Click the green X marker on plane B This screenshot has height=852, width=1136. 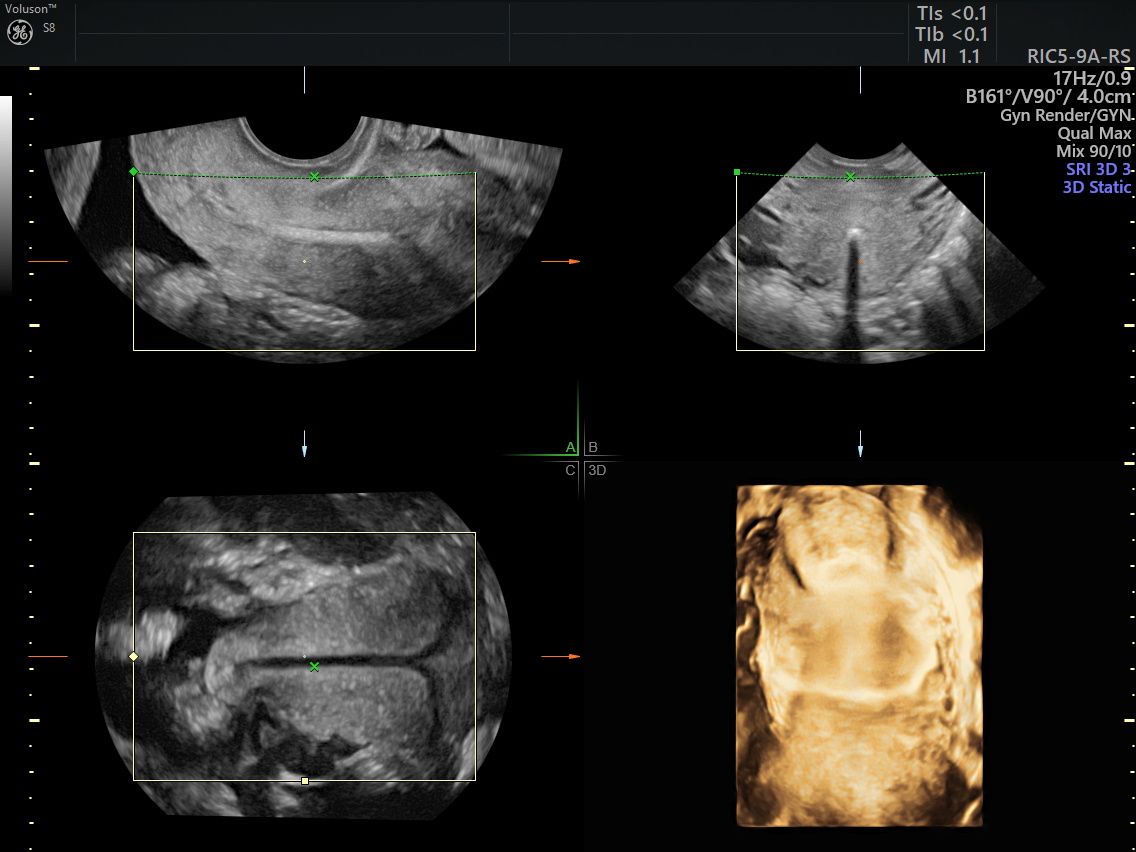point(850,177)
